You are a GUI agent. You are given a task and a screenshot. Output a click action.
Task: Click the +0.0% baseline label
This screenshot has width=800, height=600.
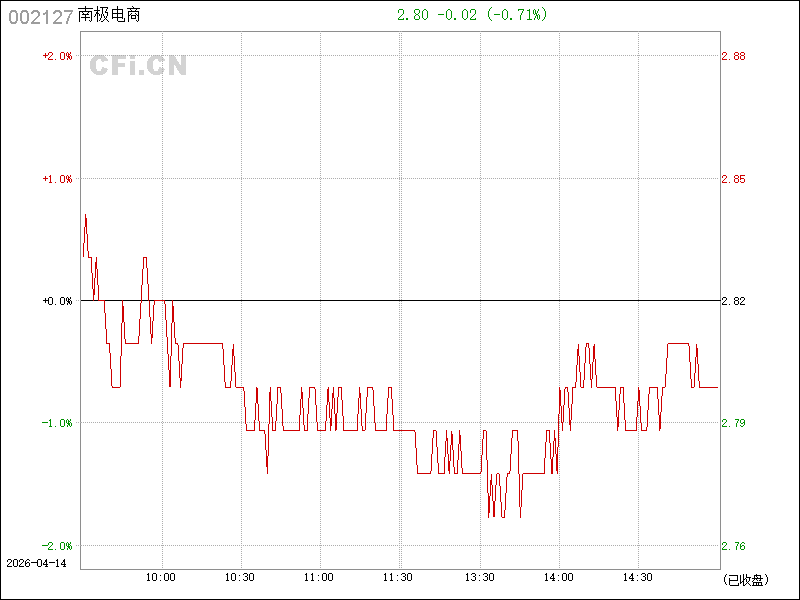57,301
